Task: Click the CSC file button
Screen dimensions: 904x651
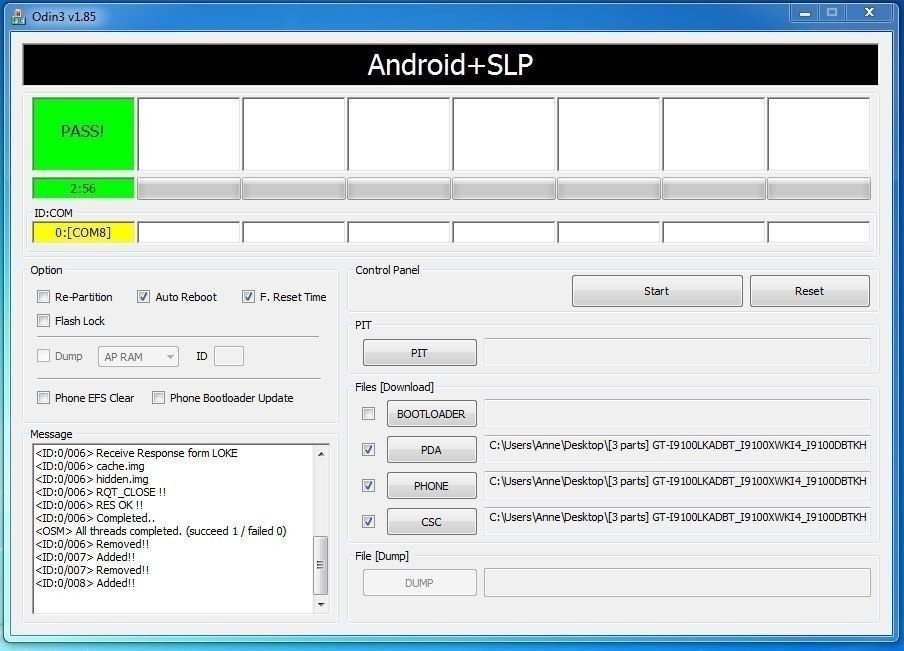Action: coord(431,521)
